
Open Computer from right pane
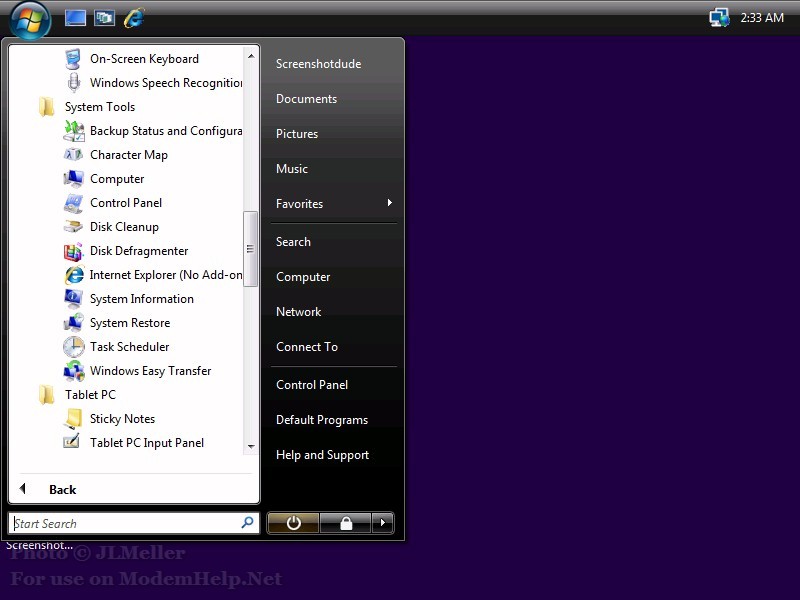(303, 277)
